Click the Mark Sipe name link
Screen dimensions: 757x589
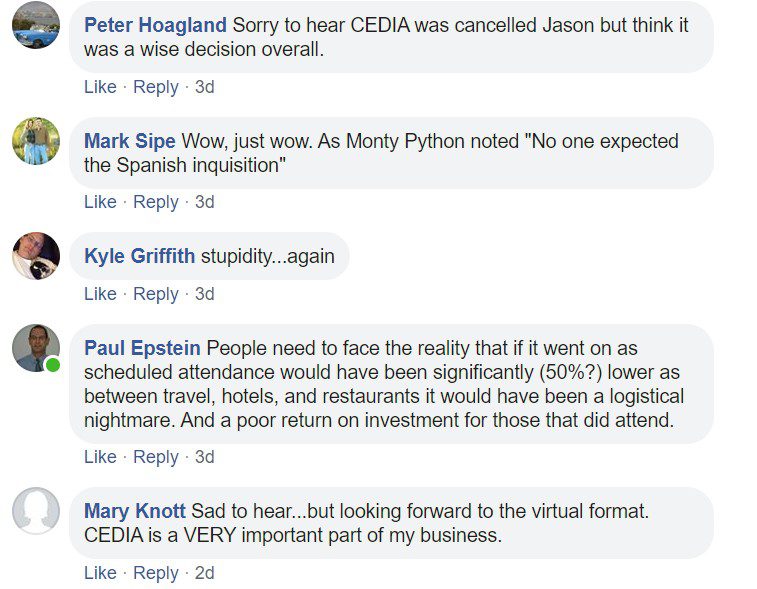click(129, 141)
